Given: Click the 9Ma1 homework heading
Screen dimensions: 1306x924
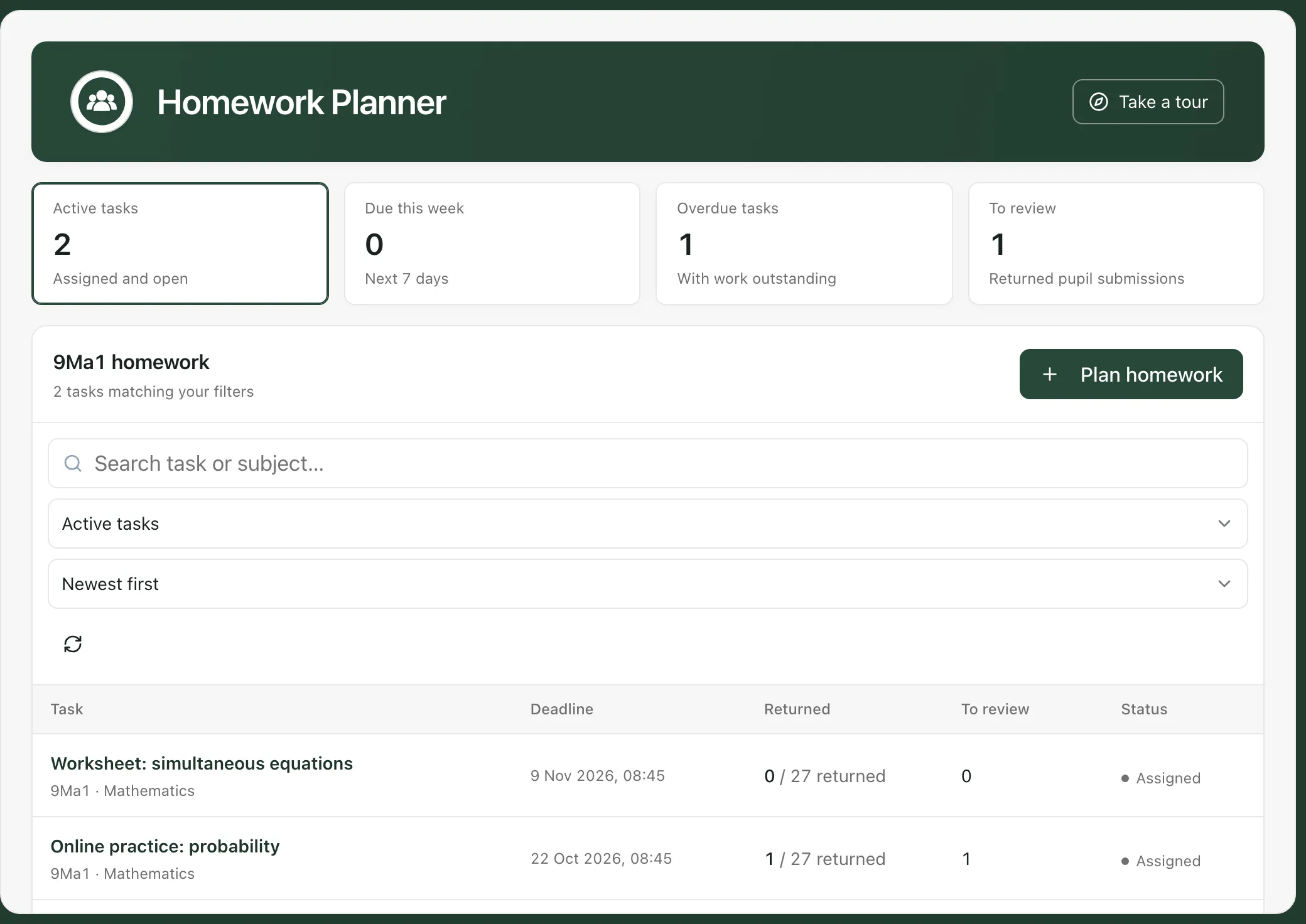Looking at the screenshot, I should pos(131,362).
